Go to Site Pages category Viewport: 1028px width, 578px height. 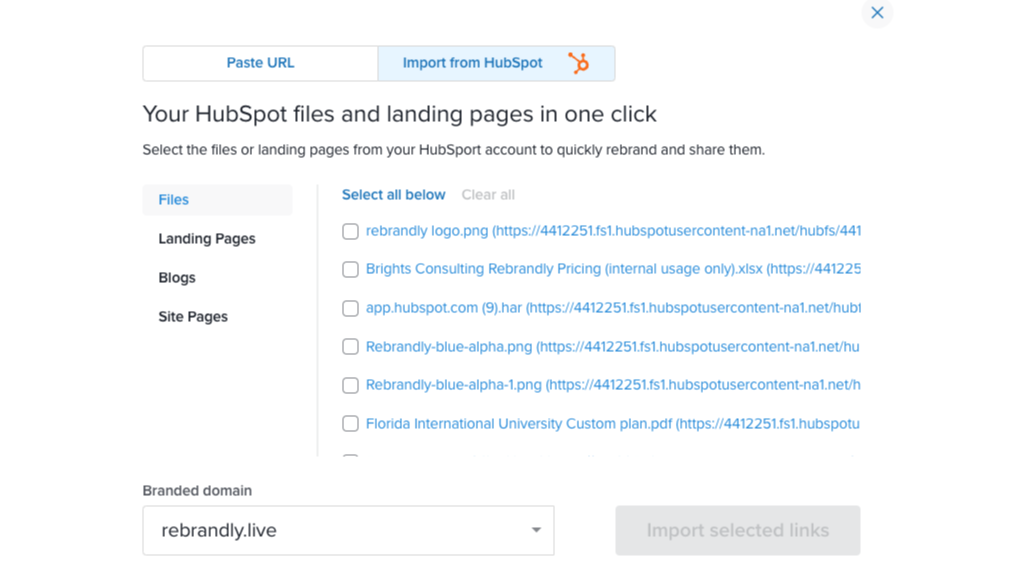[x=193, y=317]
